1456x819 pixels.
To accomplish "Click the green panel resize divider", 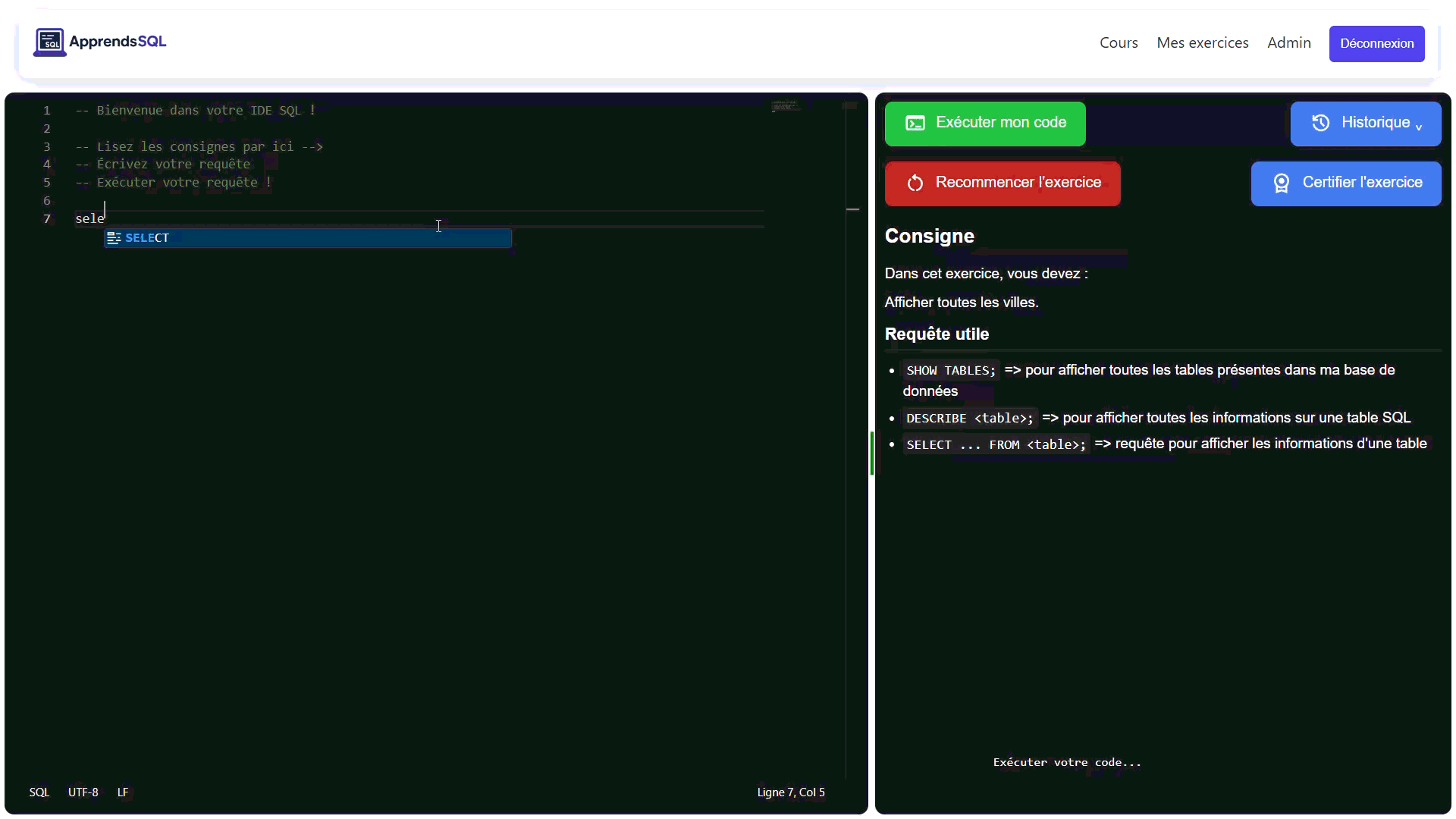I will pos(872,453).
